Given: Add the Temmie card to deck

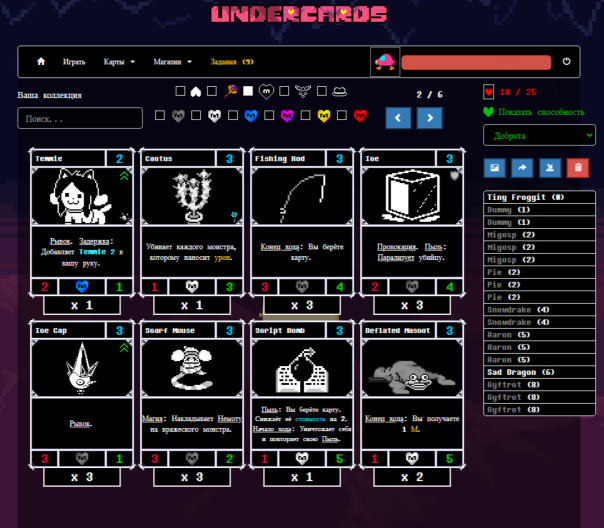Looking at the screenshot, I should 82,222.
